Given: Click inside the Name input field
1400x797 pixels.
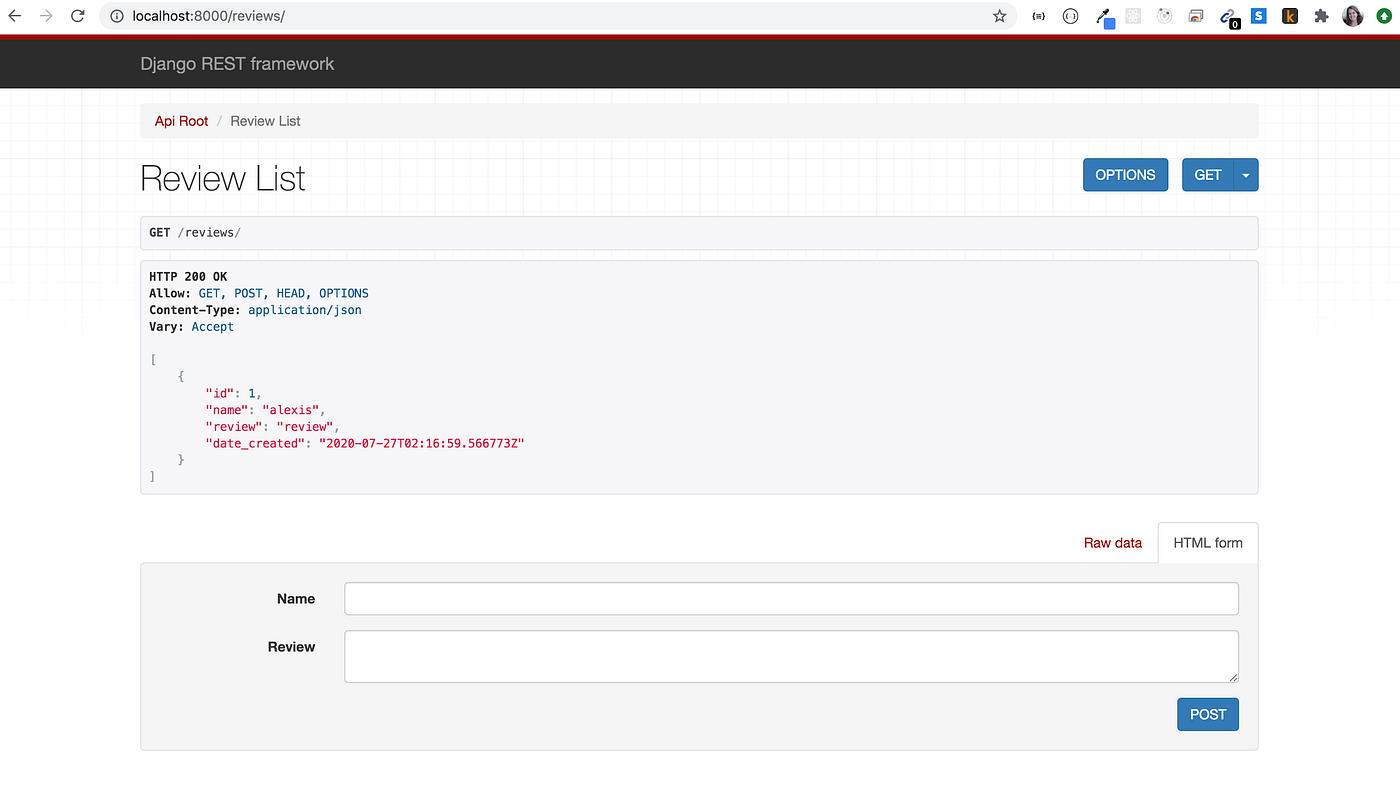Looking at the screenshot, I should coord(790,598).
